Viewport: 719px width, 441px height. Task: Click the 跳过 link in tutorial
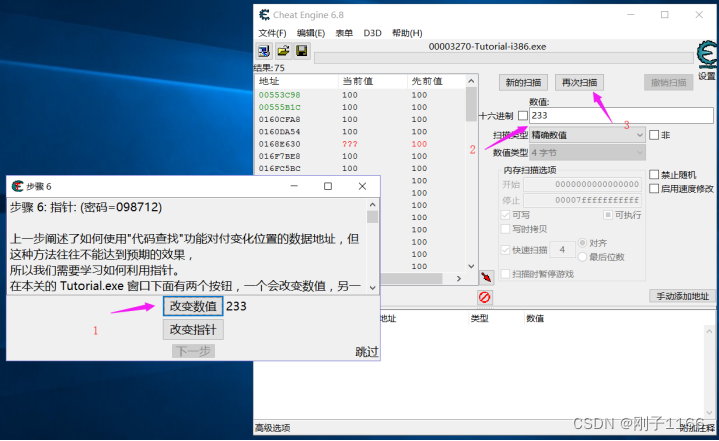(367, 352)
